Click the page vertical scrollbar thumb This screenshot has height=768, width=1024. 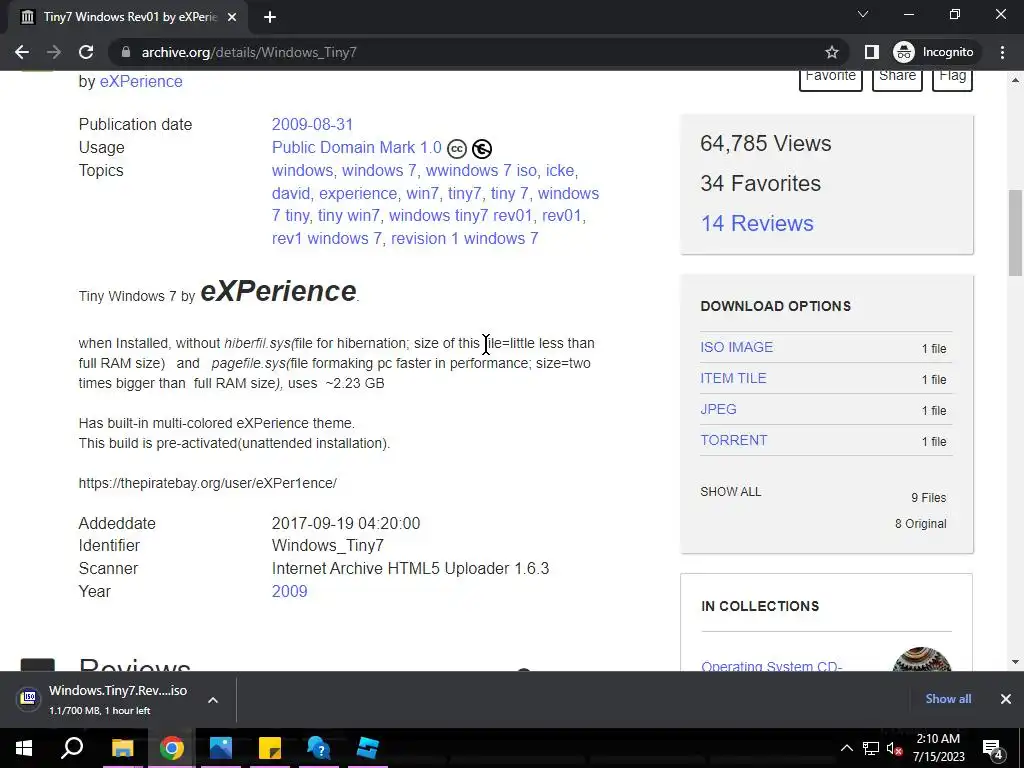click(x=1015, y=232)
